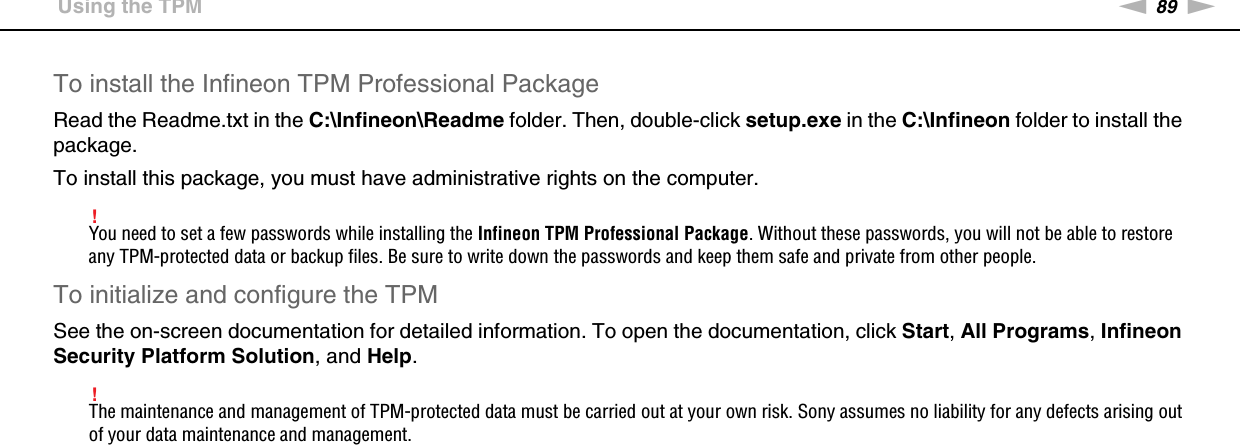
Task: Select 'To install the Infineon TPM Professional Package' heading
Action: pyautogui.click(x=326, y=83)
